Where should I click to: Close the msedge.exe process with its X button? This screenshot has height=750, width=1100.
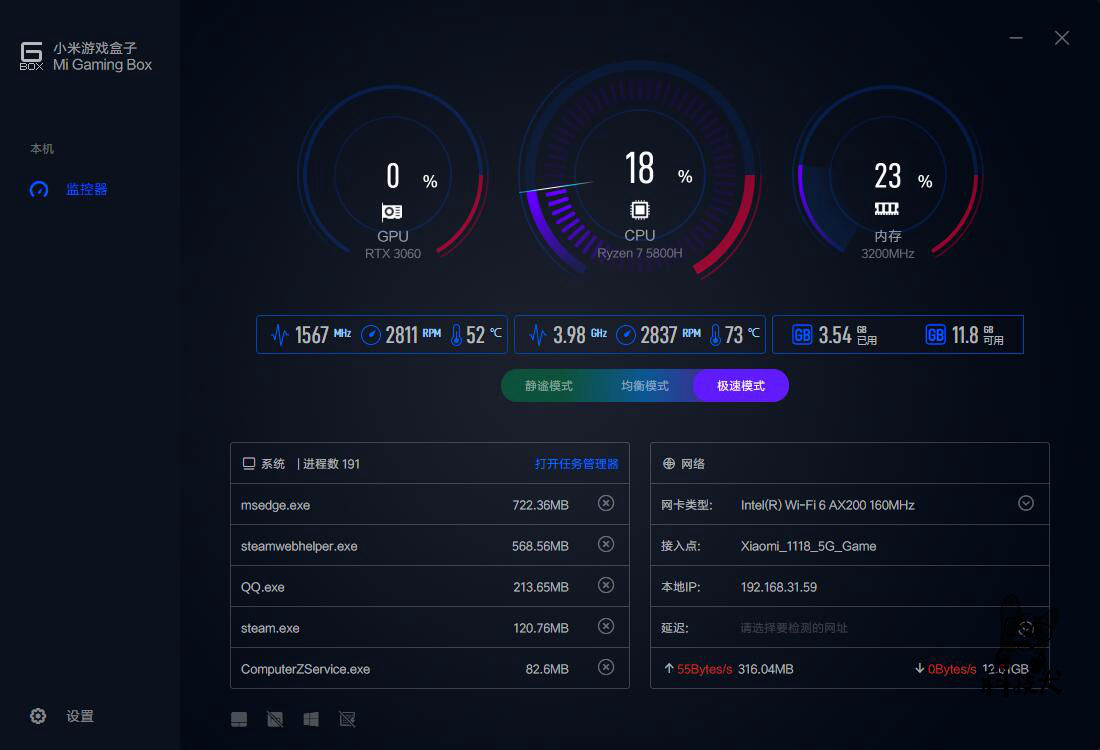coord(606,504)
